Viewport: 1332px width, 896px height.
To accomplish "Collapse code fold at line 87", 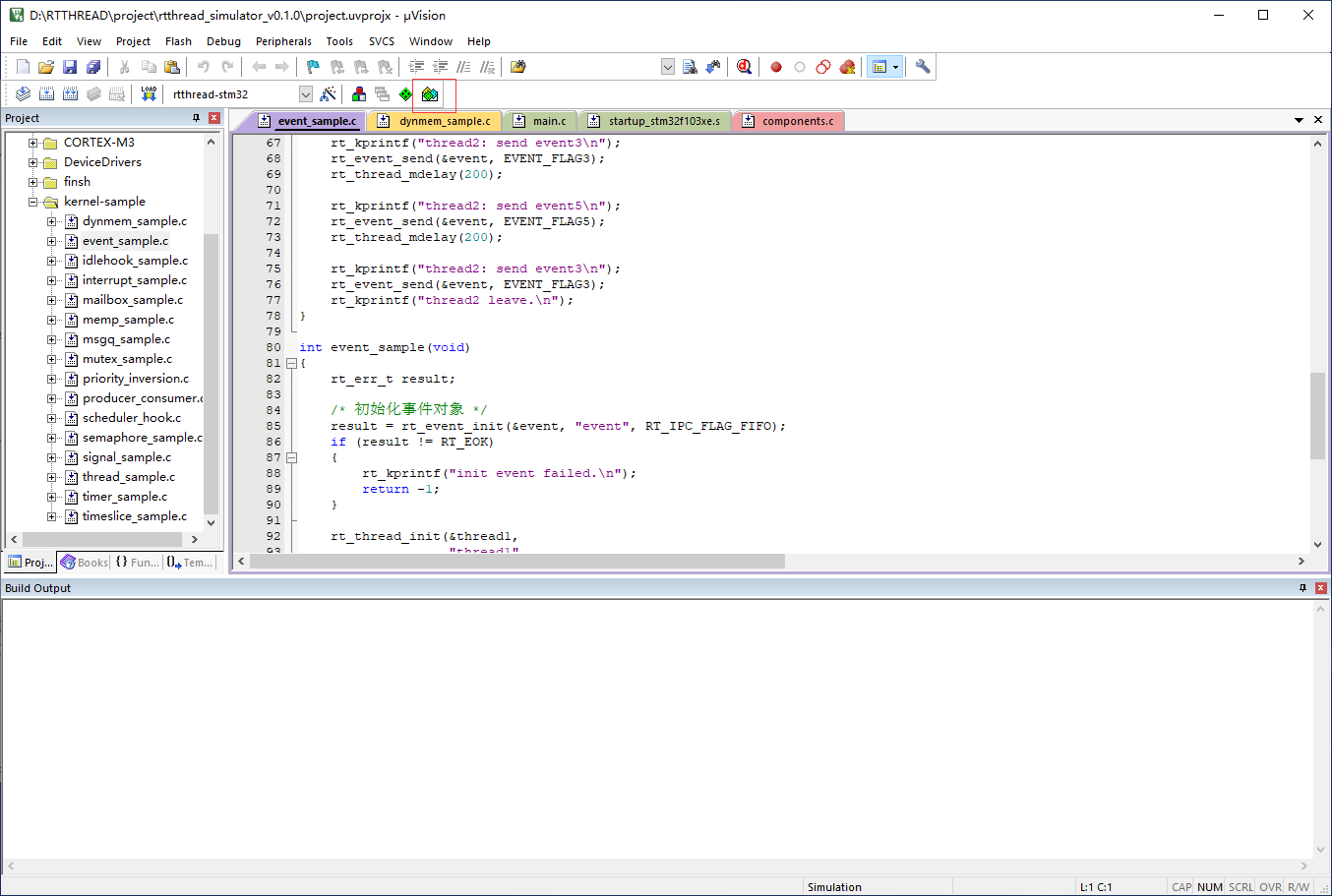I will coord(291,457).
